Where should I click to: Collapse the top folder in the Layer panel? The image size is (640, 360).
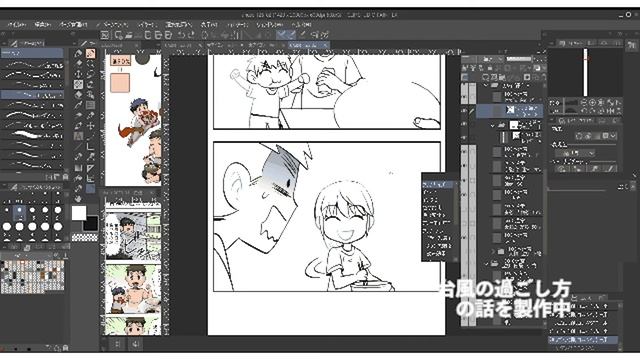click(486, 86)
